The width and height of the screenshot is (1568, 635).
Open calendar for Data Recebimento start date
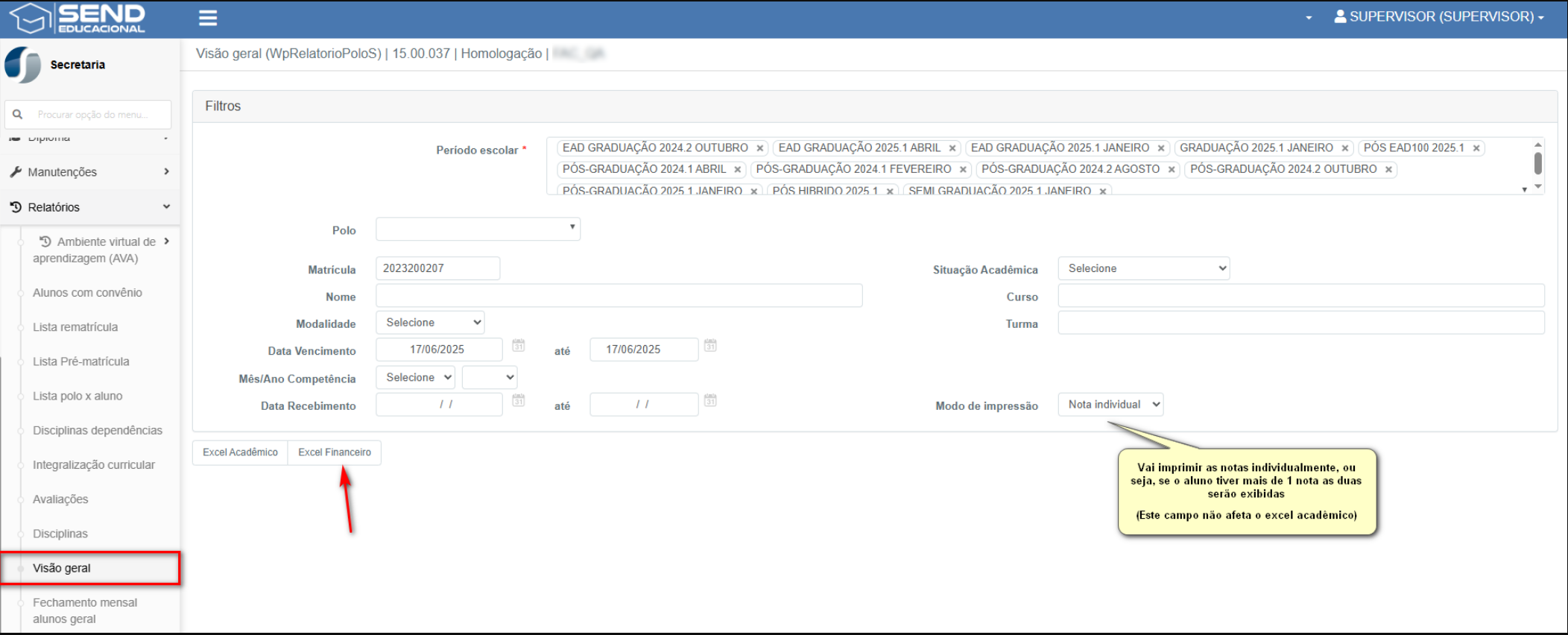[x=519, y=401]
